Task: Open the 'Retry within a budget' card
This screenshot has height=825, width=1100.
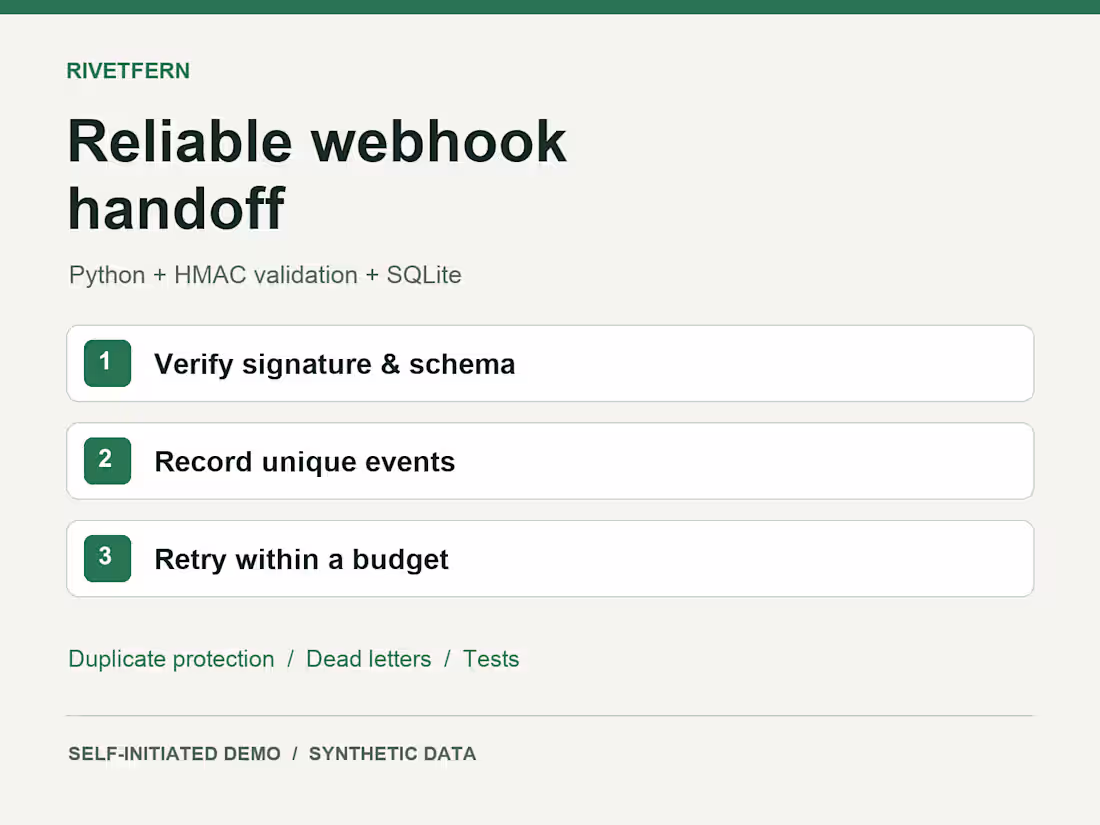Action: 550,558
